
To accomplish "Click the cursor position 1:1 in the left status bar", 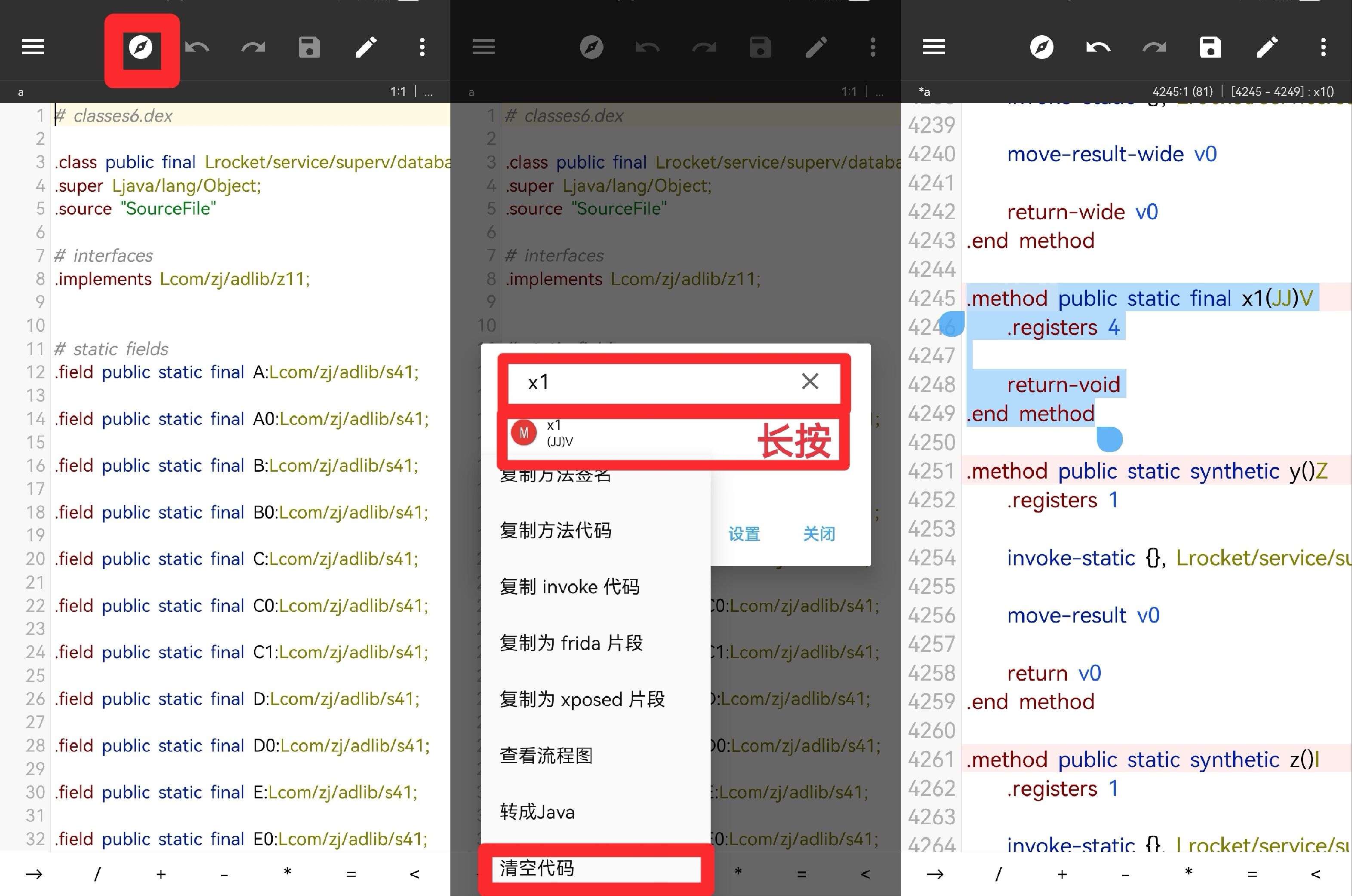I will pyautogui.click(x=398, y=92).
